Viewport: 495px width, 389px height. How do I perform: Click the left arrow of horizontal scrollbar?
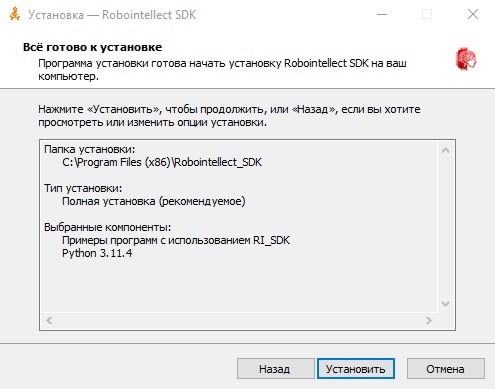tap(49, 321)
